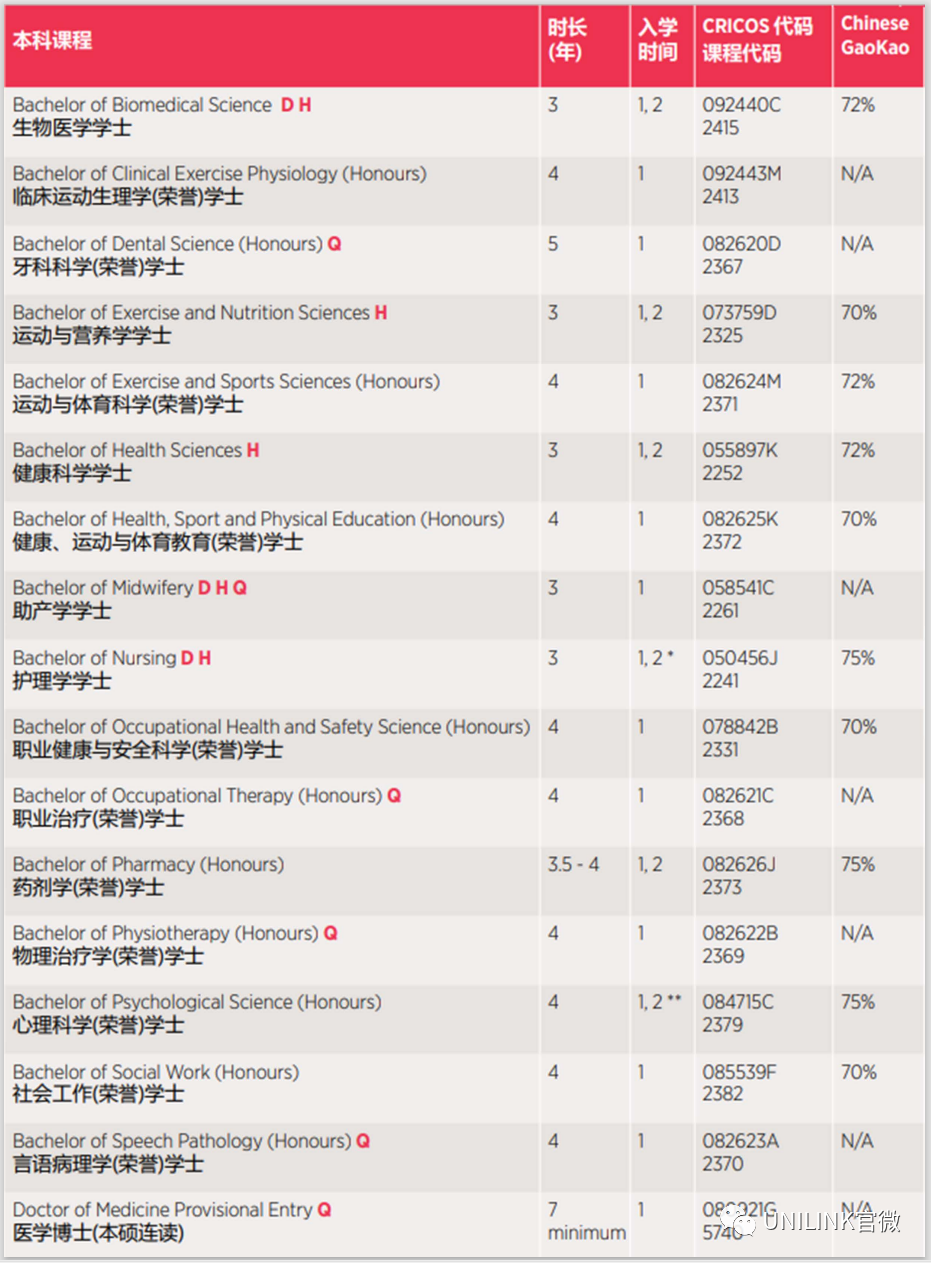The image size is (931, 1263).
Task: Click the 1, 2 ** intake for Psychological Science
Action: point(660,1002)
